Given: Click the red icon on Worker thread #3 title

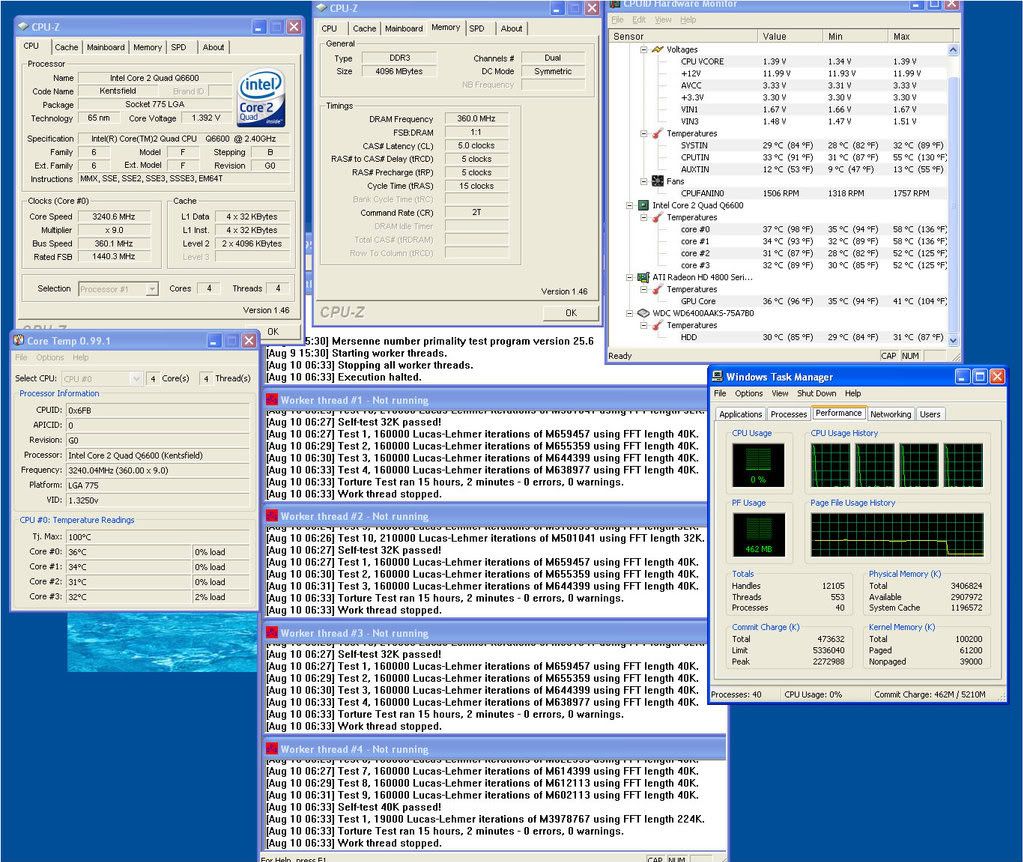Looking at the screenshot, I should click(x=272, y=633).
